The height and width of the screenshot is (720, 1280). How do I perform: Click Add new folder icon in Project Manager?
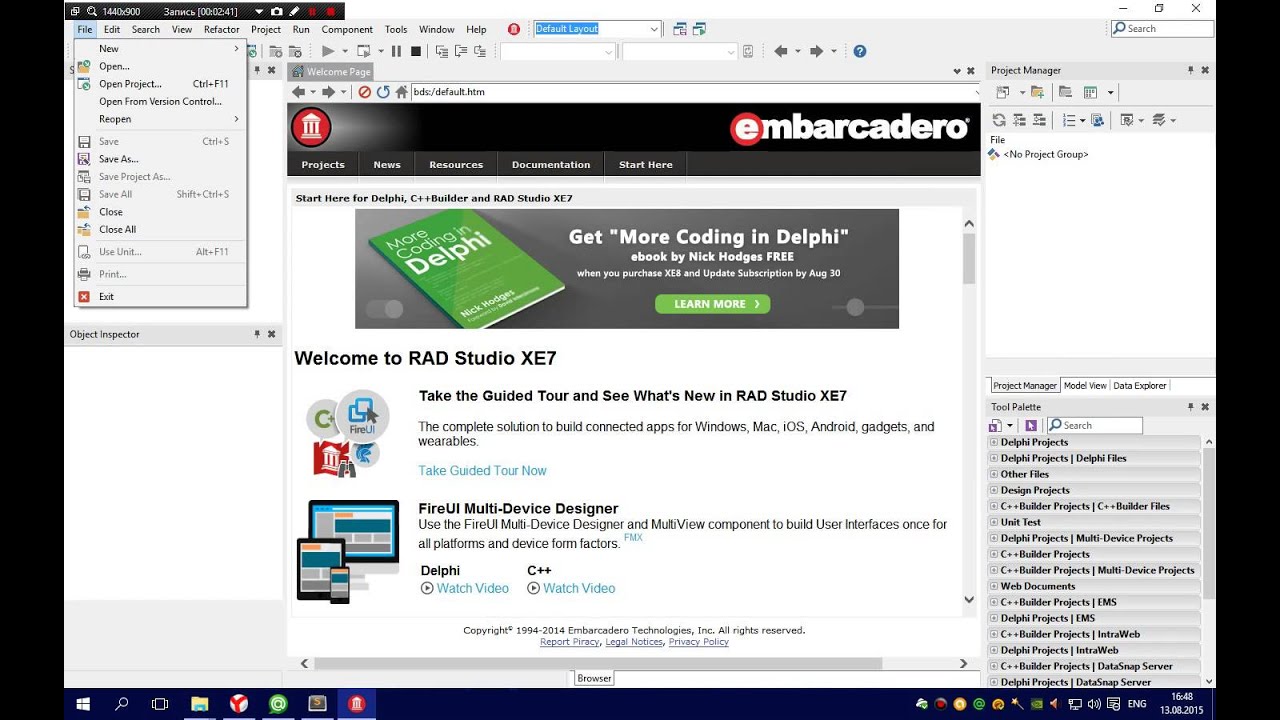[x=1038, y=92]
